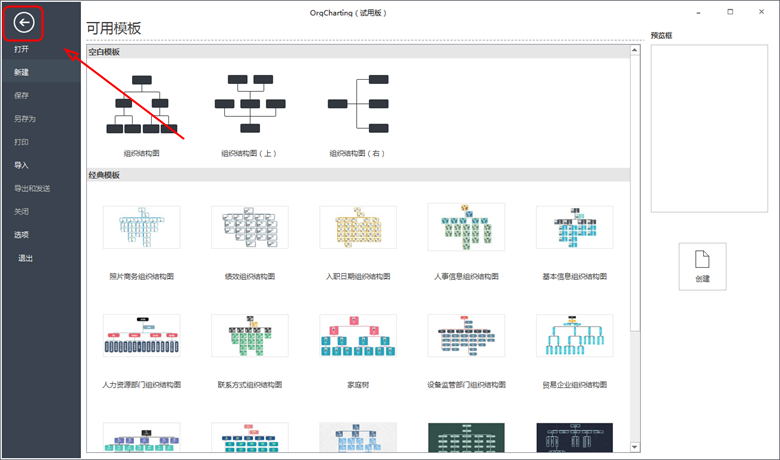Click the 空白模板 section header
The image size is (780, 460).
[x=358, y=52]
